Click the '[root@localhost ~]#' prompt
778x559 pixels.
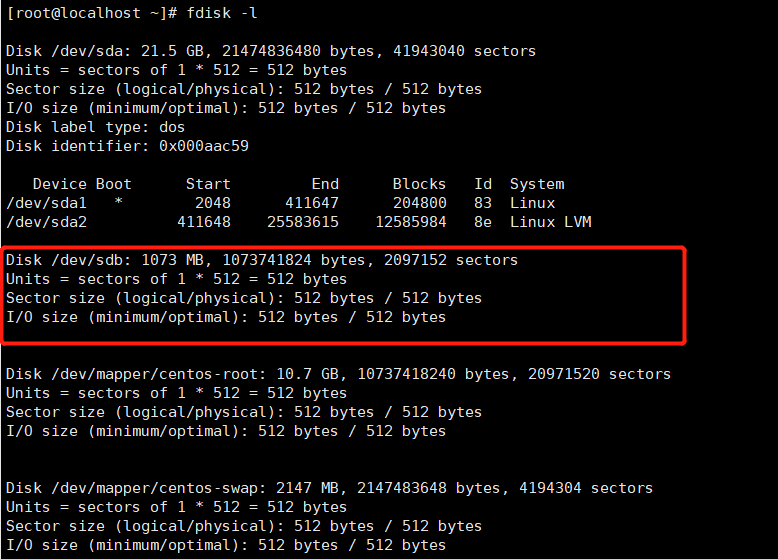(x=91, y=13)
